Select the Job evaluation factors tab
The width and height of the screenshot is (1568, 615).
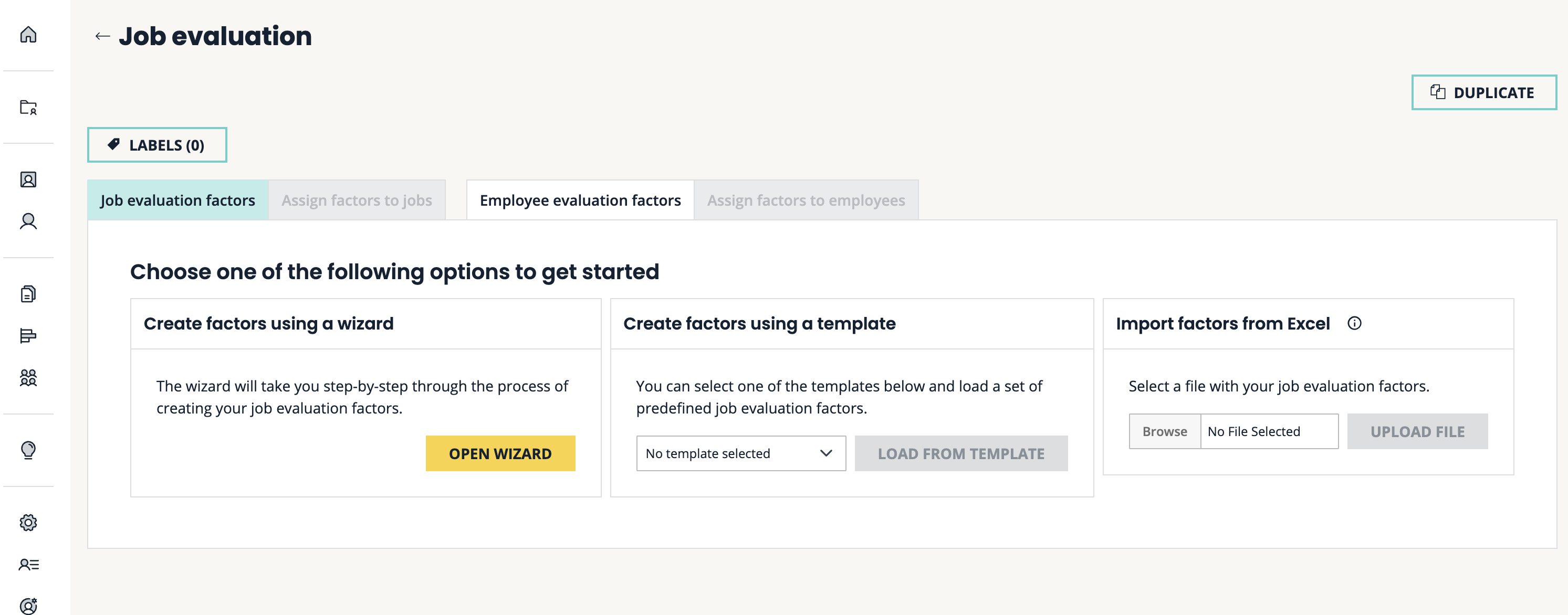[177, 200]
